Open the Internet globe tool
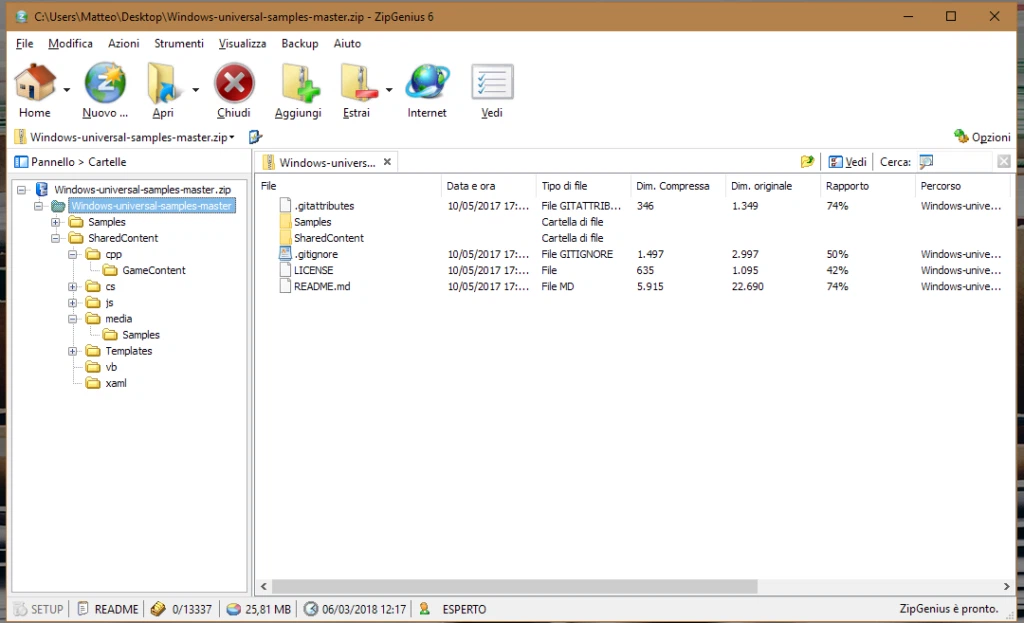The image size is (1024, 623). click(427, 84)
